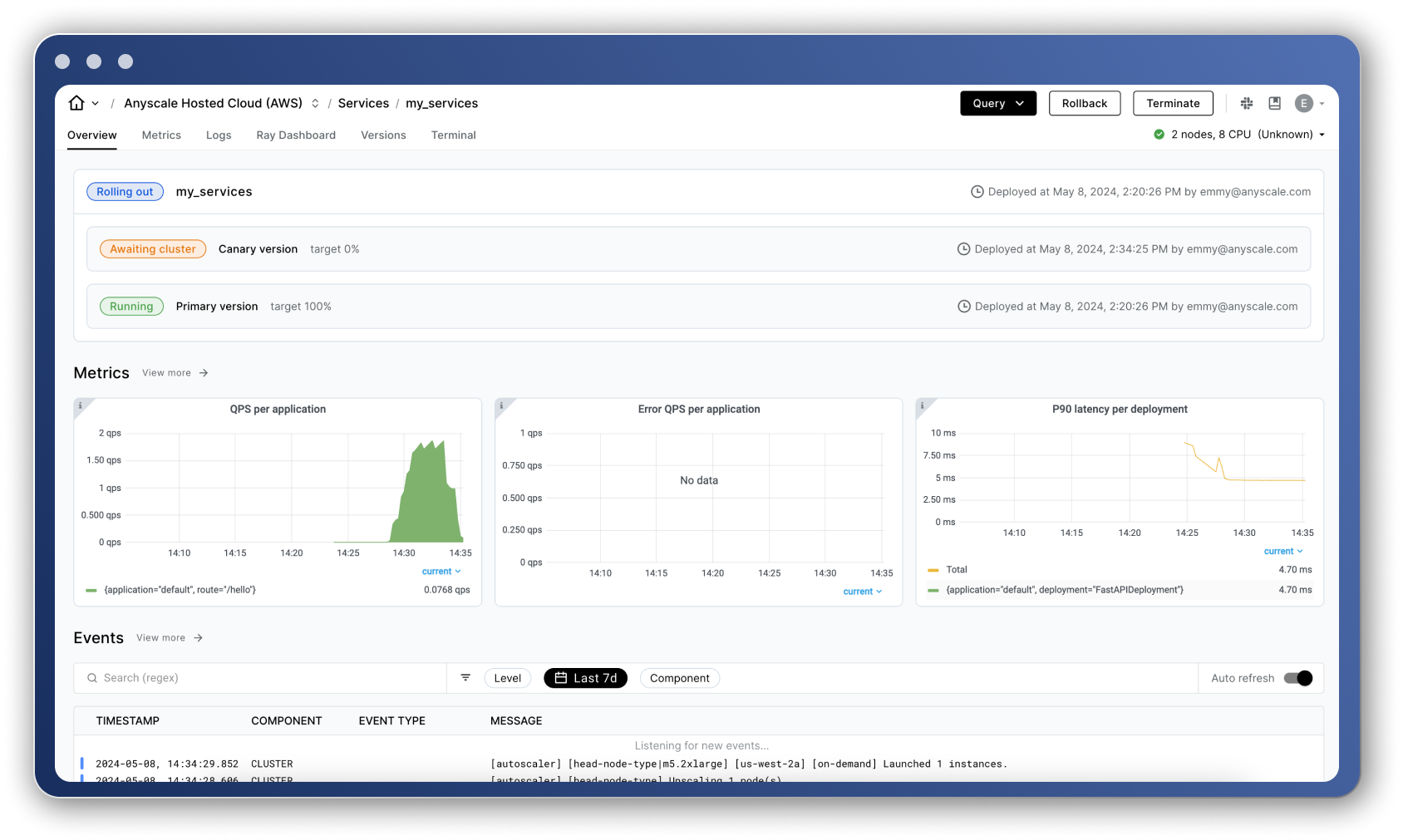
Task: Click the Rollback button
Action: (1085, 103)
